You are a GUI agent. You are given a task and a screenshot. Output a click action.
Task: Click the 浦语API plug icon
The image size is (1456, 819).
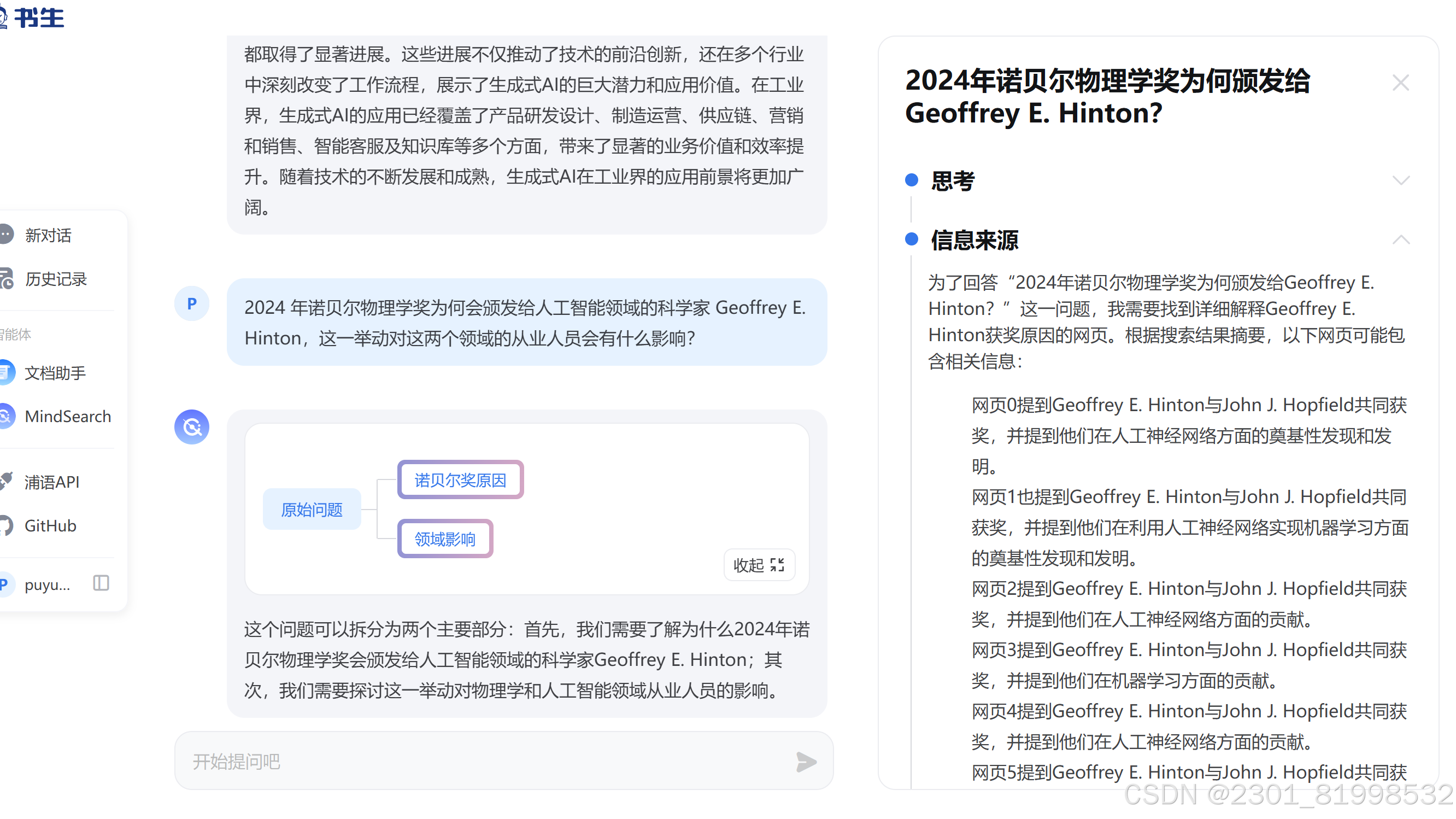click(5, 482)
